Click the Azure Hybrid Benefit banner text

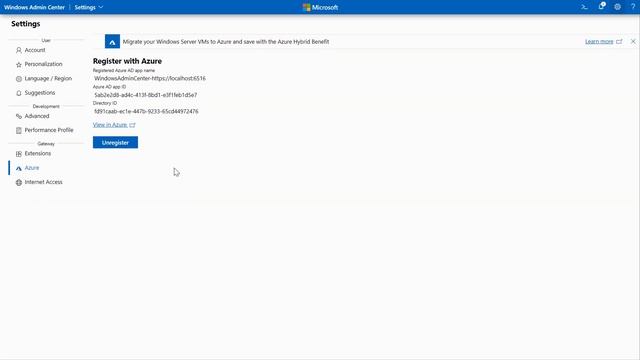[x=226, y=42]
